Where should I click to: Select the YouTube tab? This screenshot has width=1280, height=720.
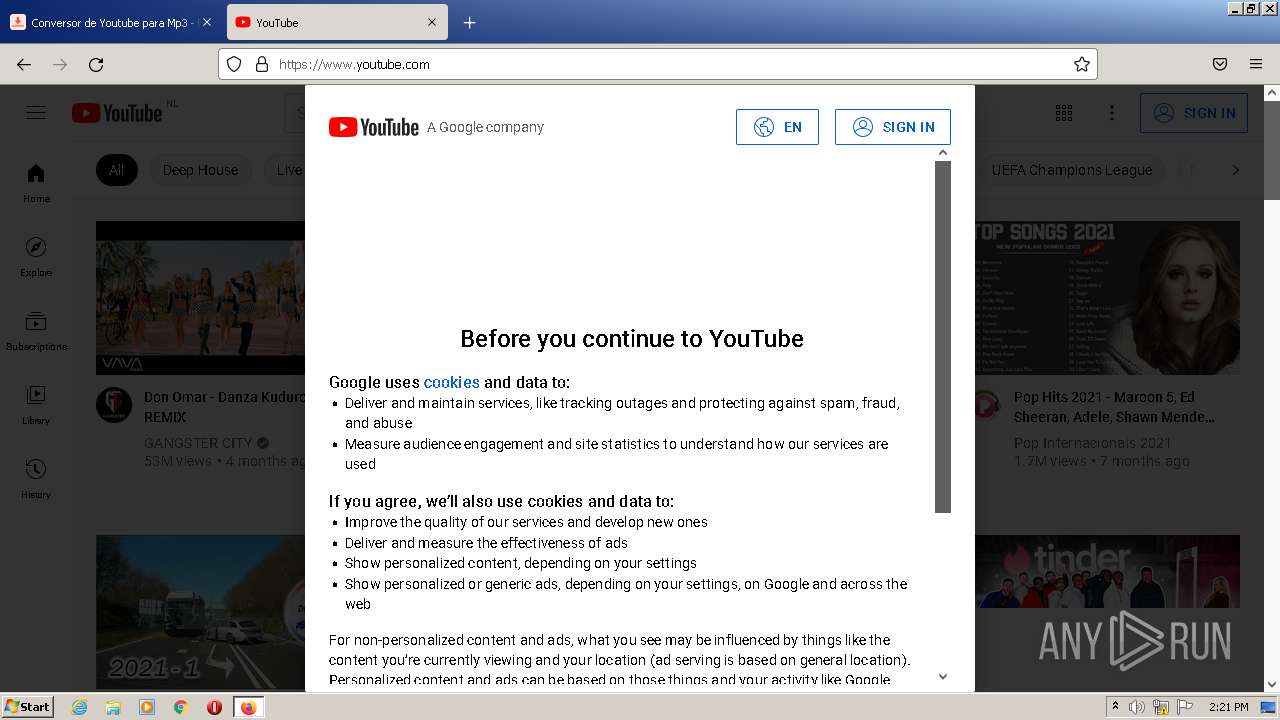point(337,22)
